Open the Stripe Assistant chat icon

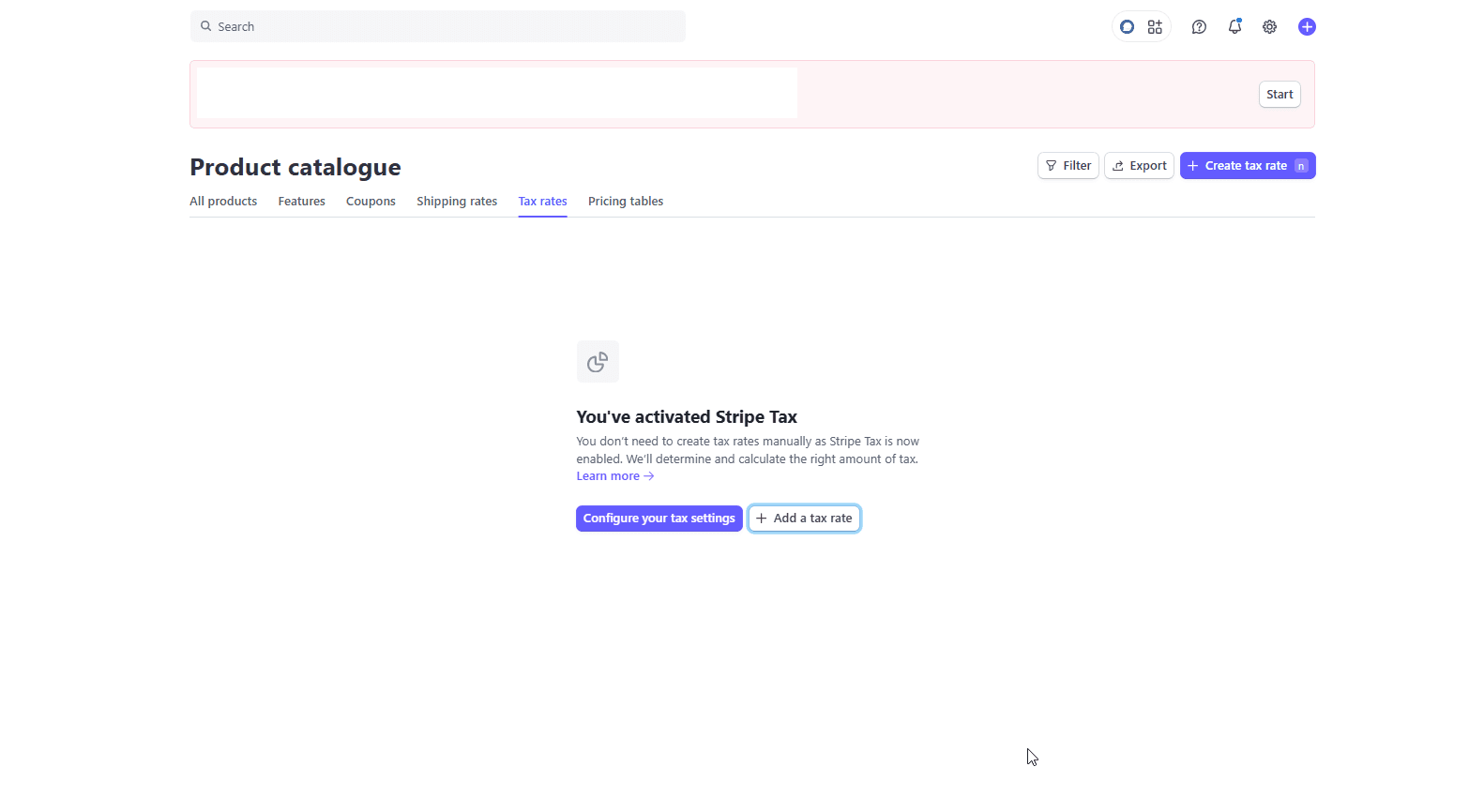(1126, 26)
